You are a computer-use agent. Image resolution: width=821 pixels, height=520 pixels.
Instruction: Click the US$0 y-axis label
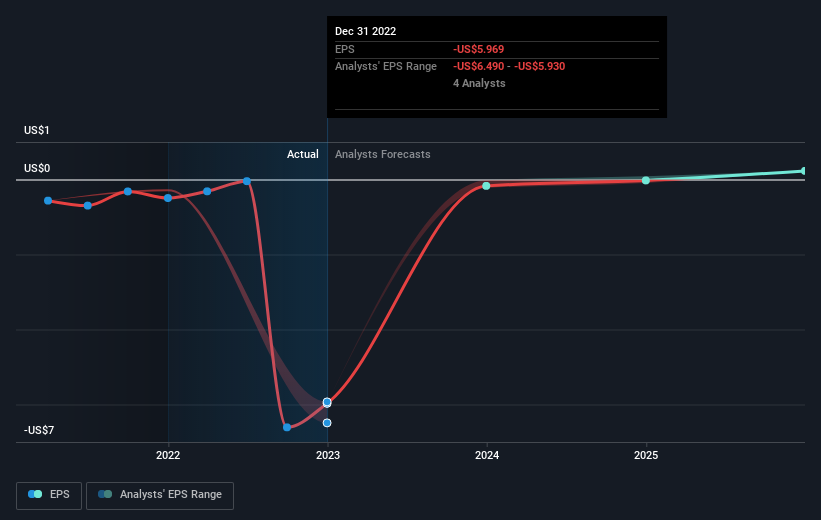tap(37, 169)
